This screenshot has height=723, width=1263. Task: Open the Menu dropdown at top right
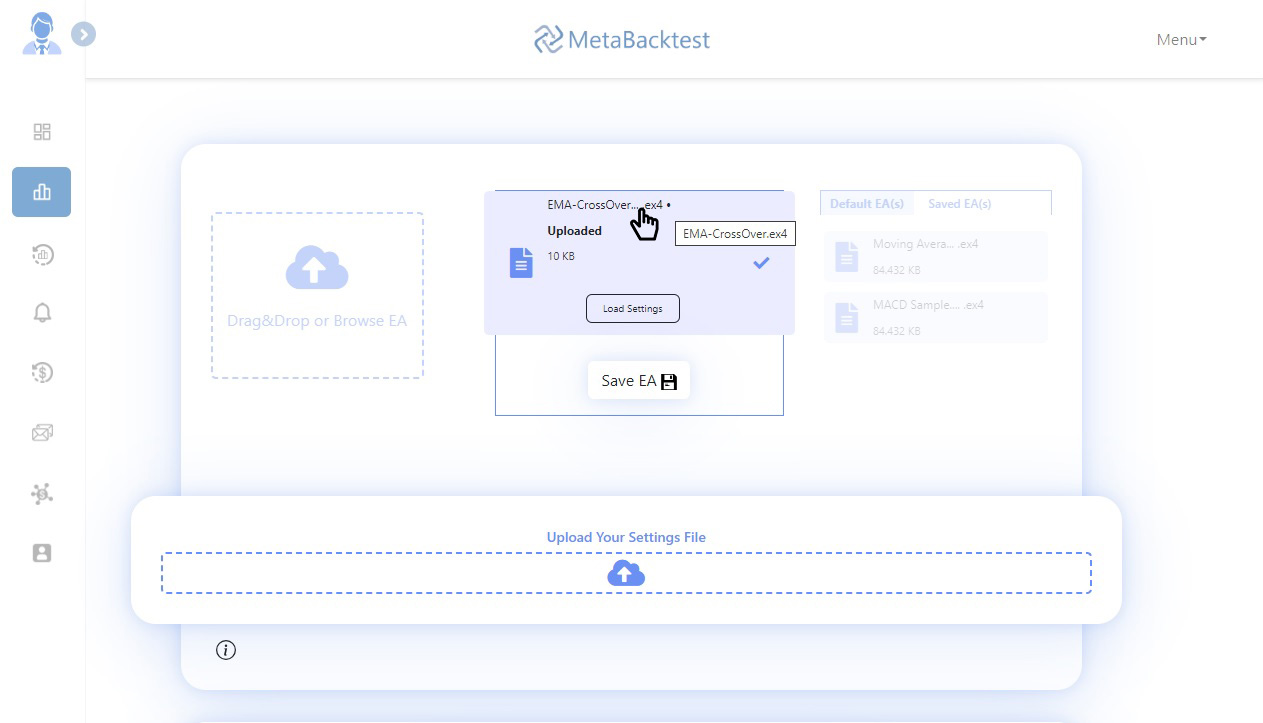[x=1181, y=40]
